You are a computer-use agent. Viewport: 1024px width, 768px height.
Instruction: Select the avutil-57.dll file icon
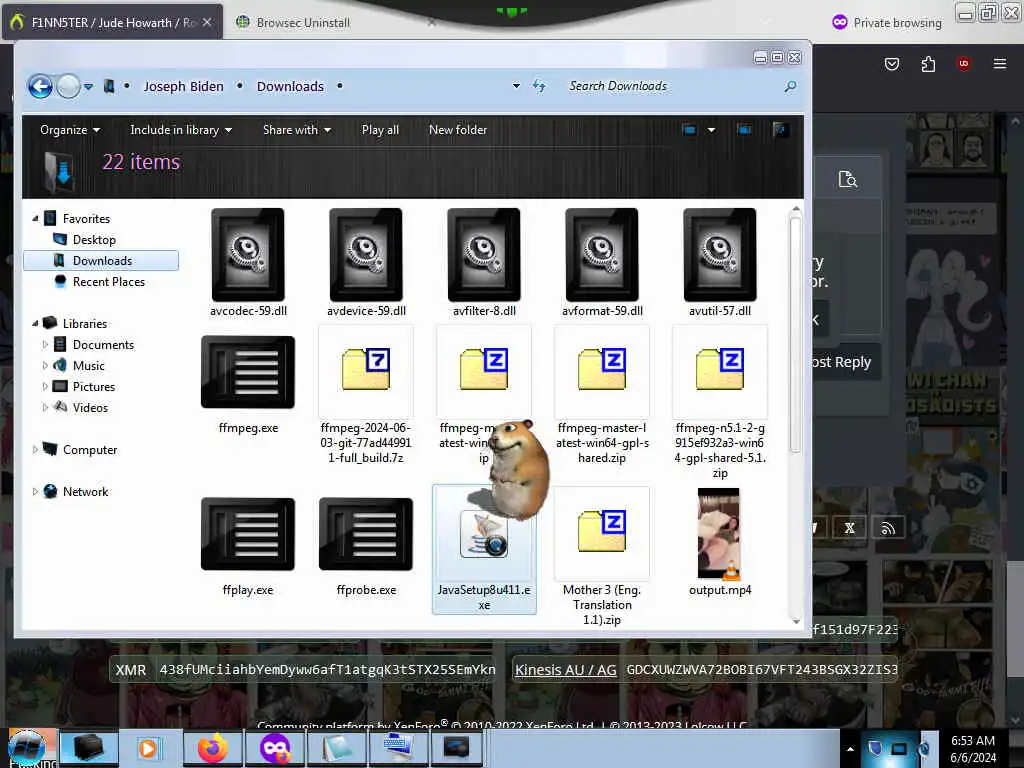(720, 255)
